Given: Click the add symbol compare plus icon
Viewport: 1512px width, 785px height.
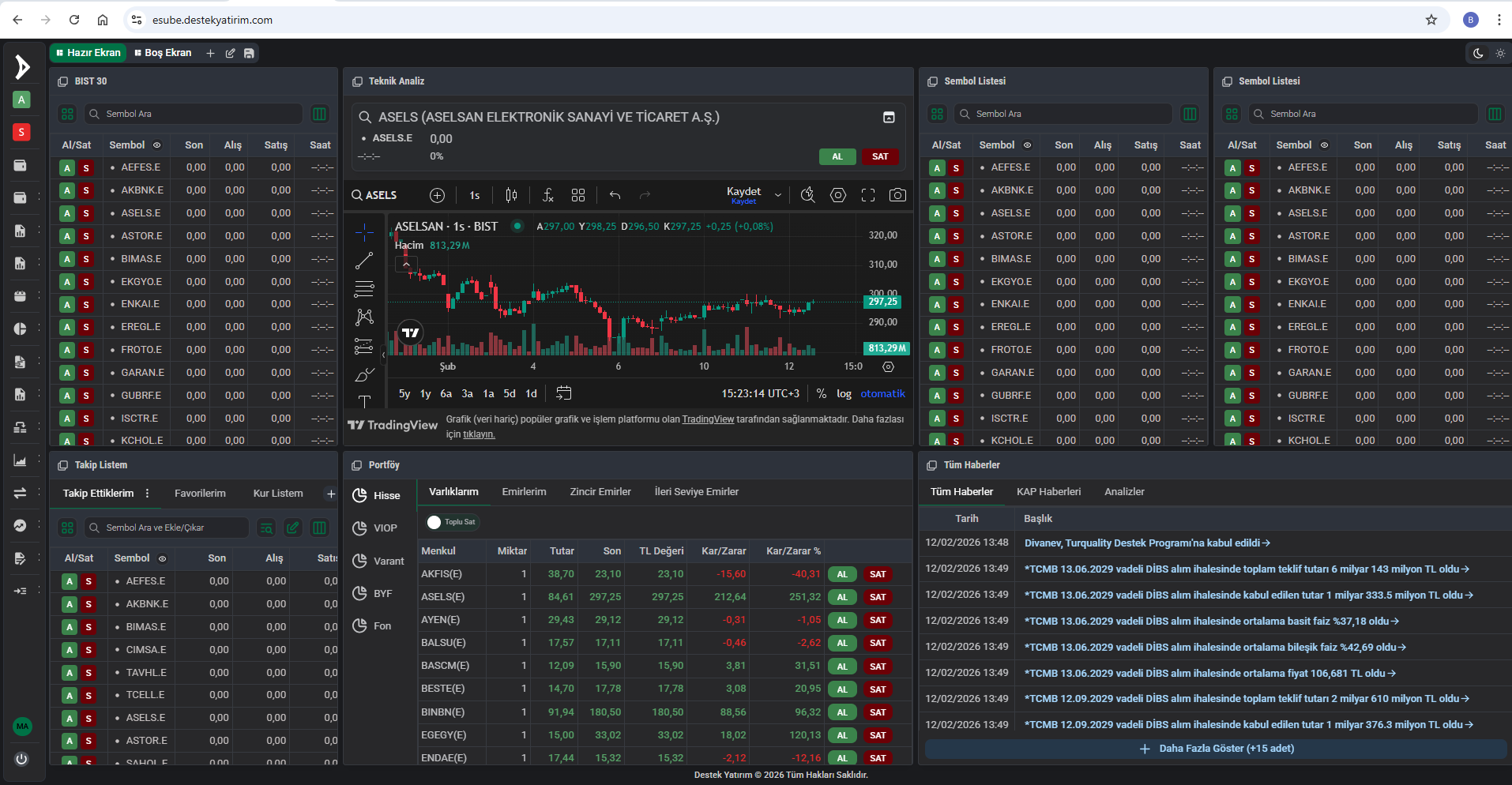Looking at the screenshot, I should (437, 195).
